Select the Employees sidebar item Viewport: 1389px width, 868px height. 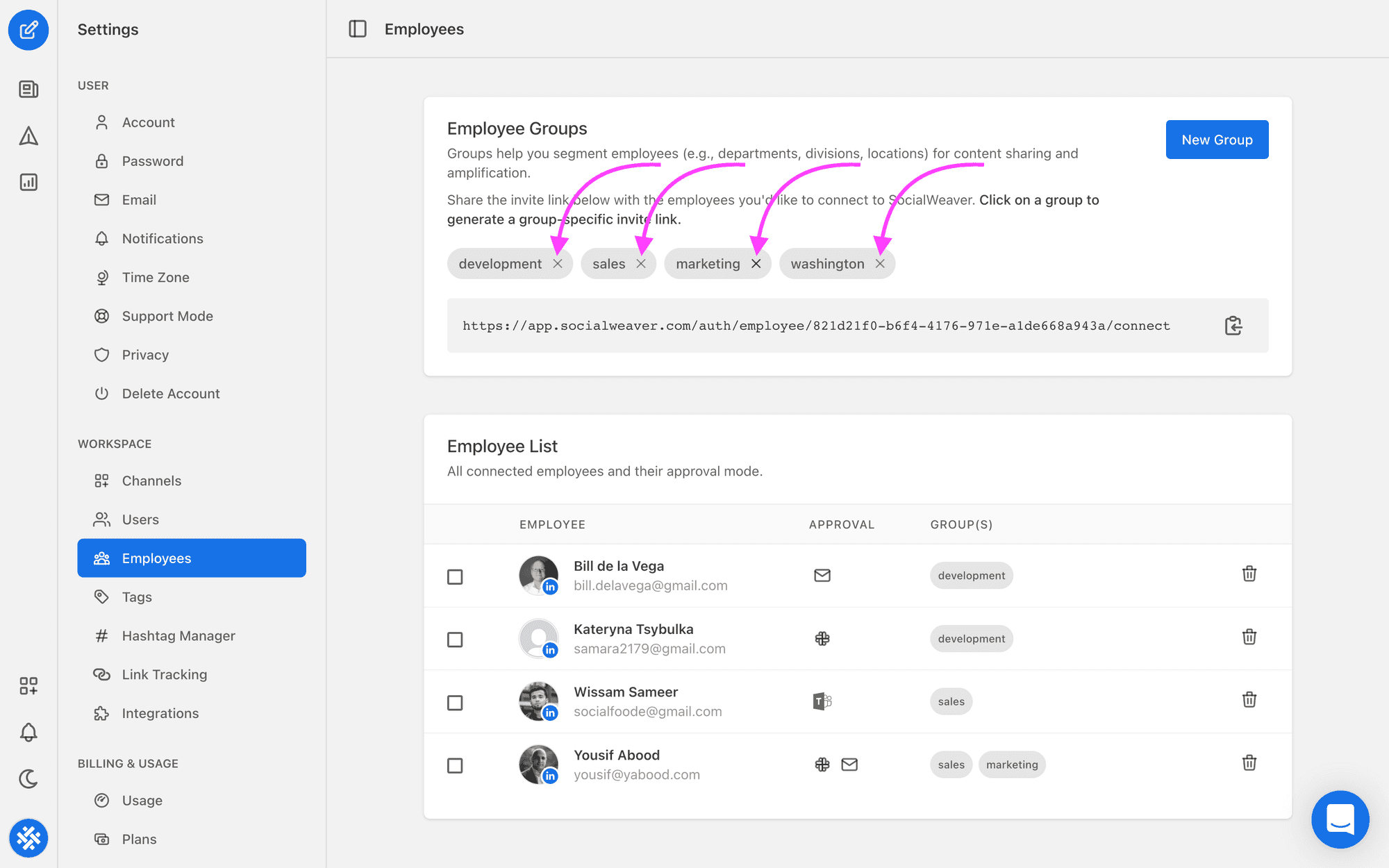click(x=192, y=558)
